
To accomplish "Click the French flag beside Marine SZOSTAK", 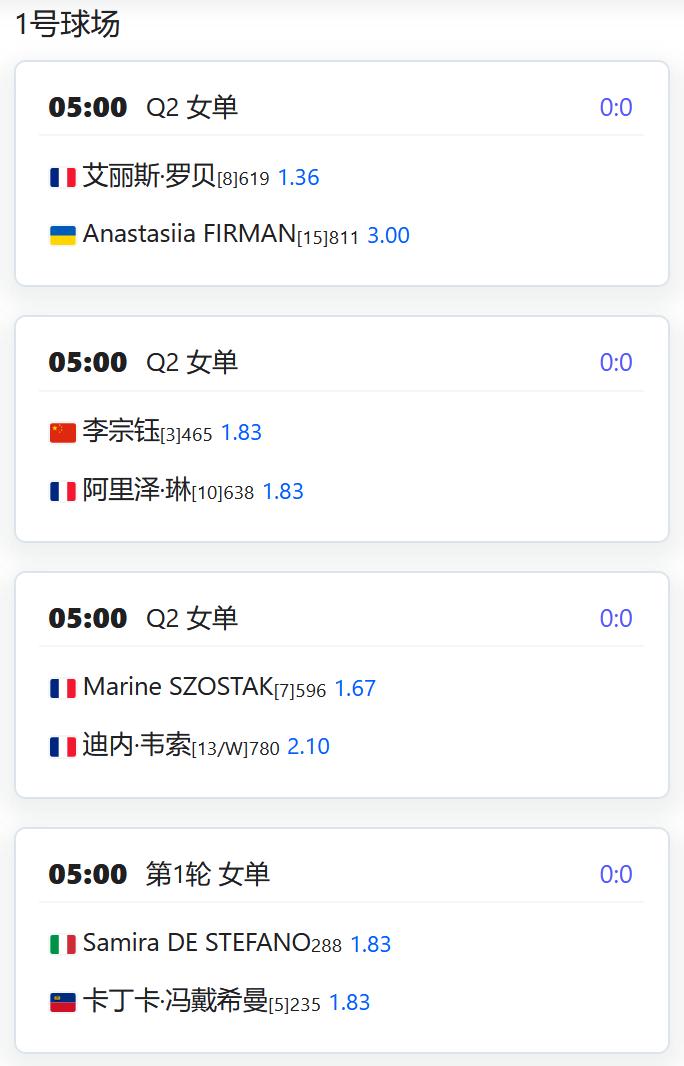I will 63,688.
